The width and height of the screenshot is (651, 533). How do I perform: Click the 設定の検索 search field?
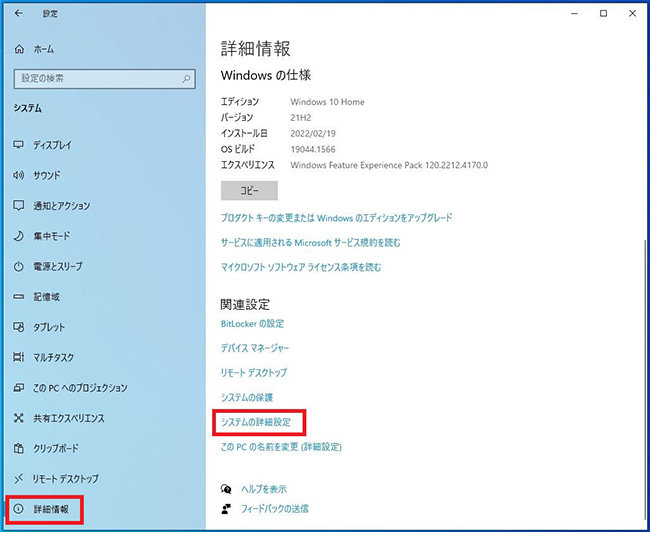pos(104,78)
